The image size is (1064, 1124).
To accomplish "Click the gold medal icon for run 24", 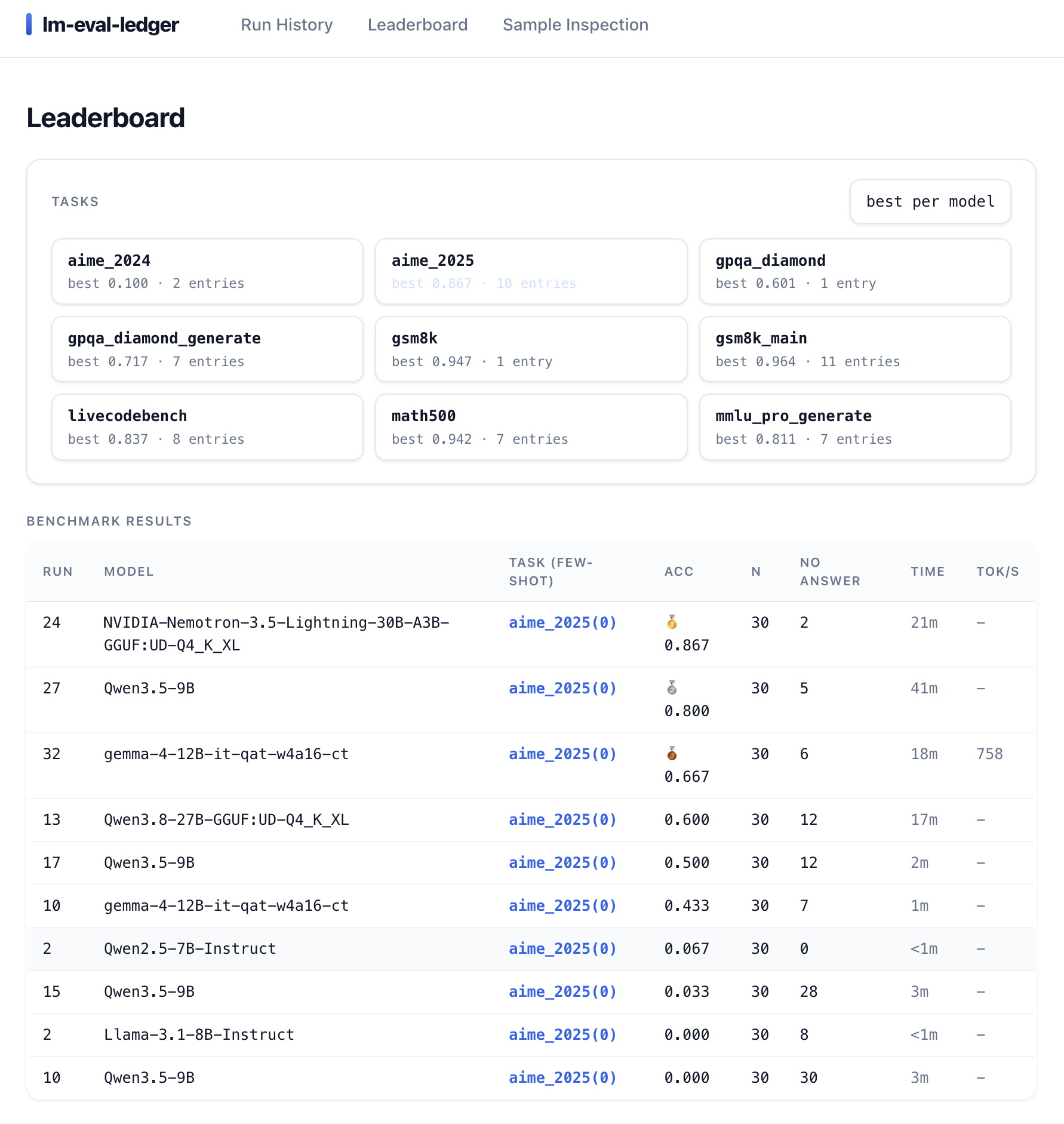I will (x=672, y=622).
